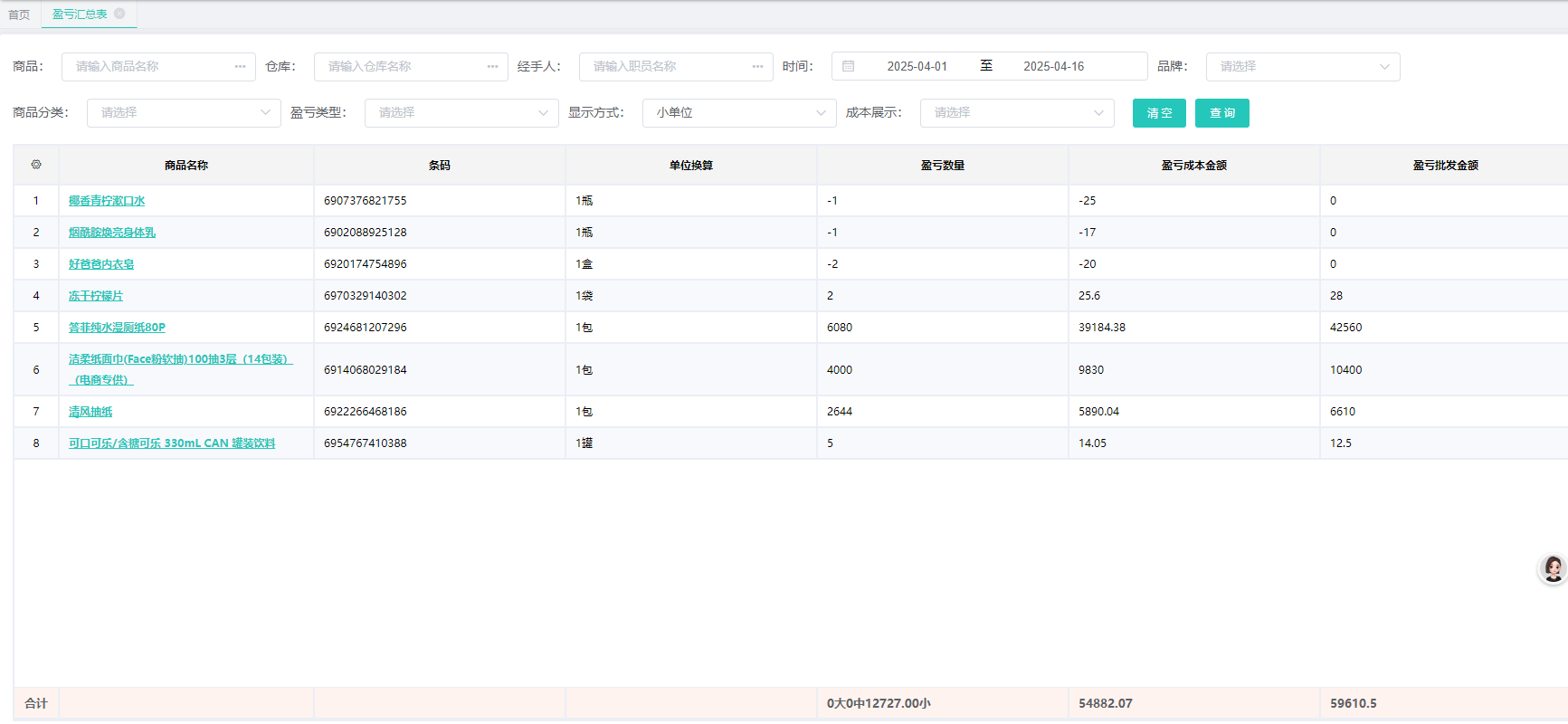Open the 椰香青柠漱口水 product link

tap(107, 201)
